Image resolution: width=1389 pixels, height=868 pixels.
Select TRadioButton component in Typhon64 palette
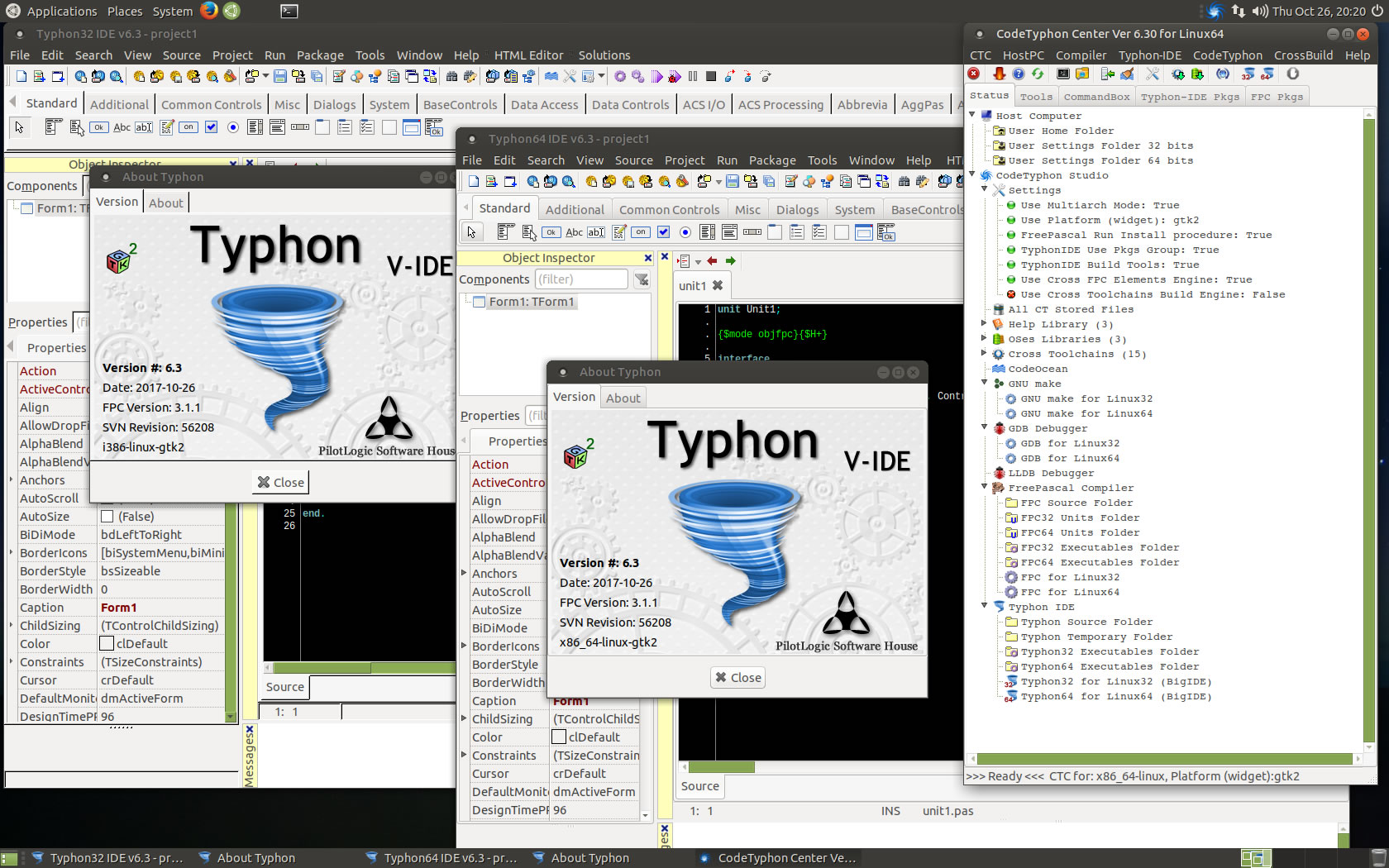[x=685, y=232]
